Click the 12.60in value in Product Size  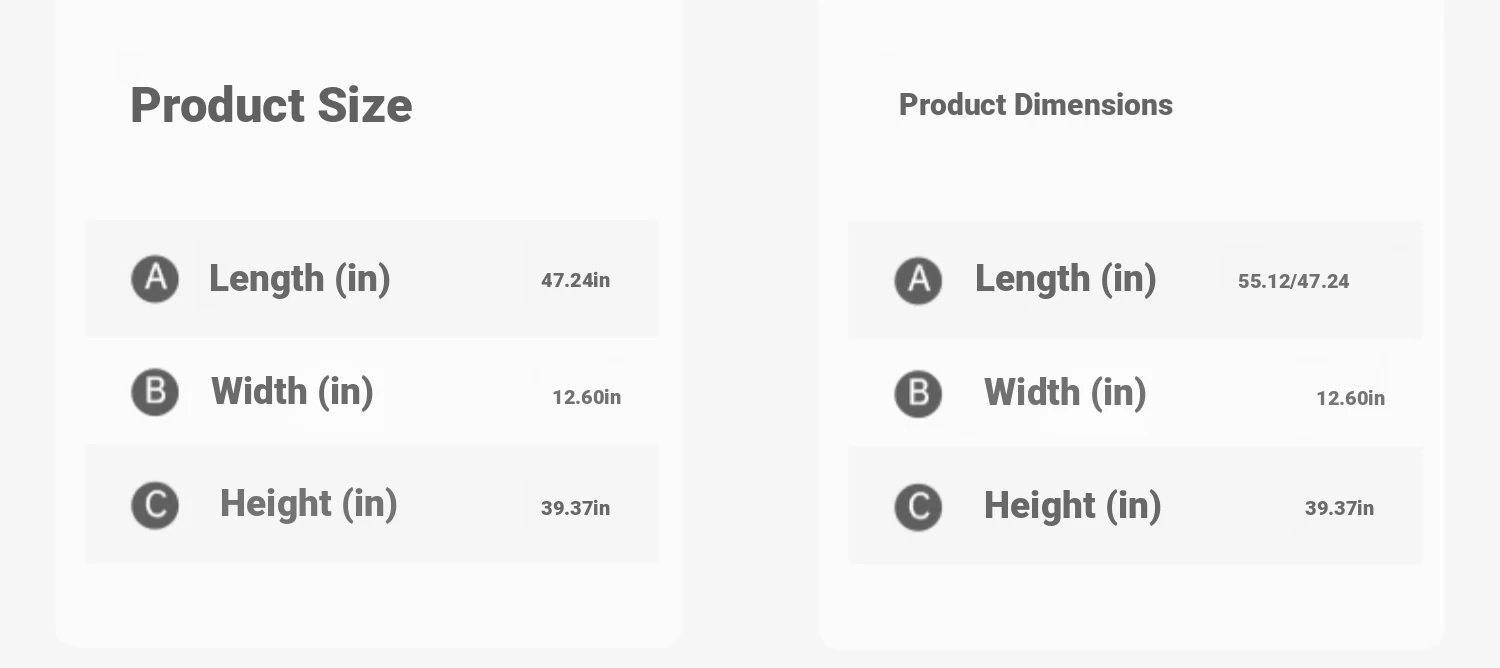click(x=587, y=397)
